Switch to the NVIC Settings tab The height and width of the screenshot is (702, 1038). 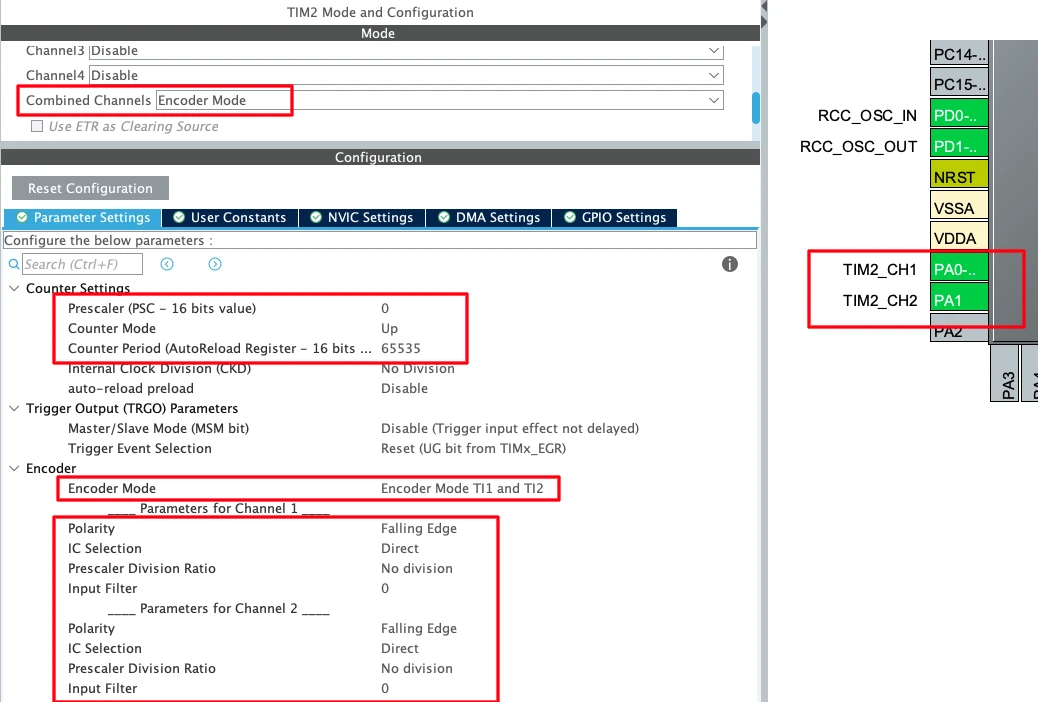(x=361, y=217)
